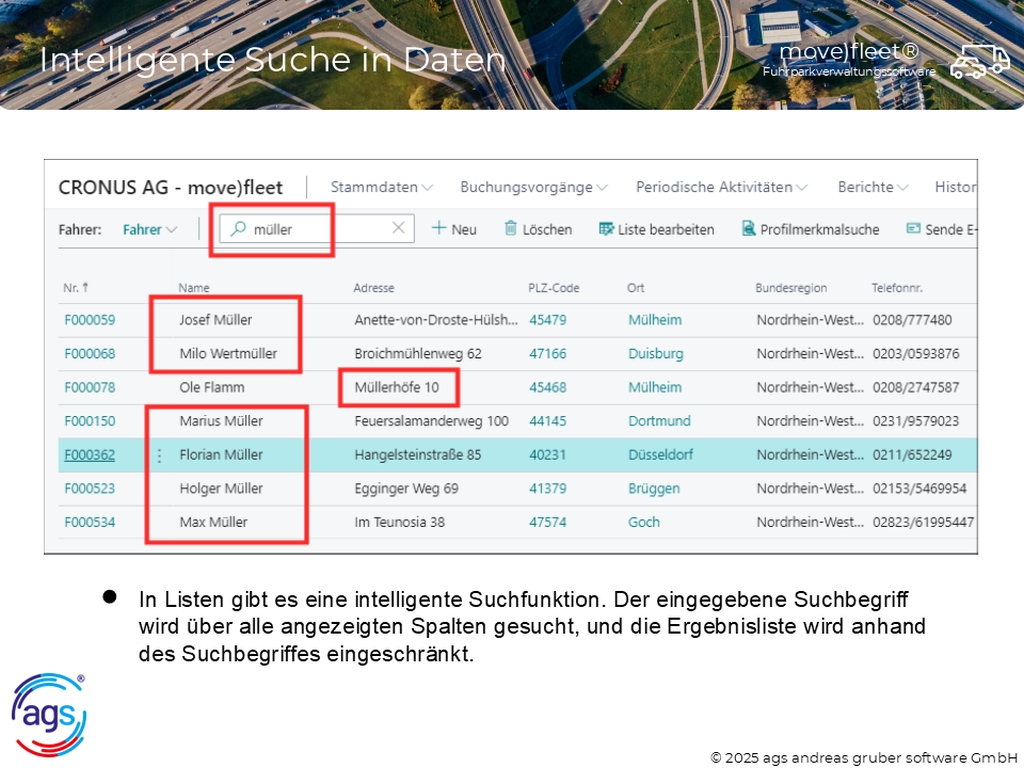This screenshot has width=1024, height=768.
Task: Click the Liste bearbeiten grid icon
Action: pyautogui.click(x=606, y=229)
